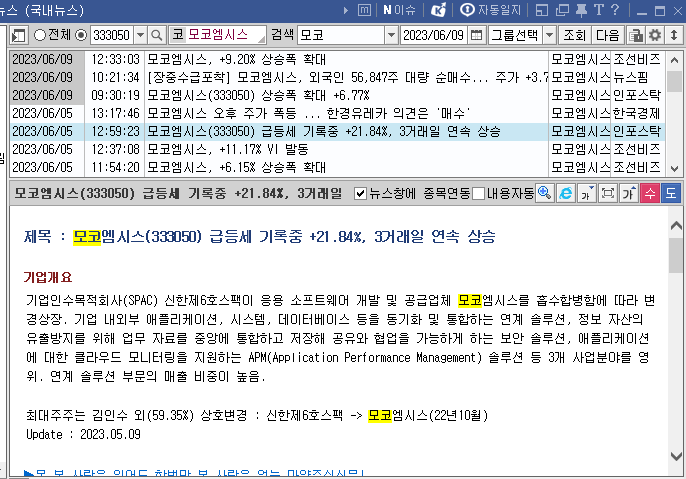This screenshot has height=479, width=686.
Task: Click the fullscreen frame icon
Action: (x=607, y=193)
